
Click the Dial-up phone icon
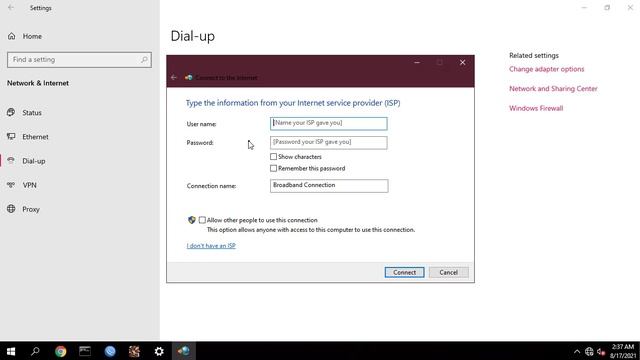click(x=11, y=160)
